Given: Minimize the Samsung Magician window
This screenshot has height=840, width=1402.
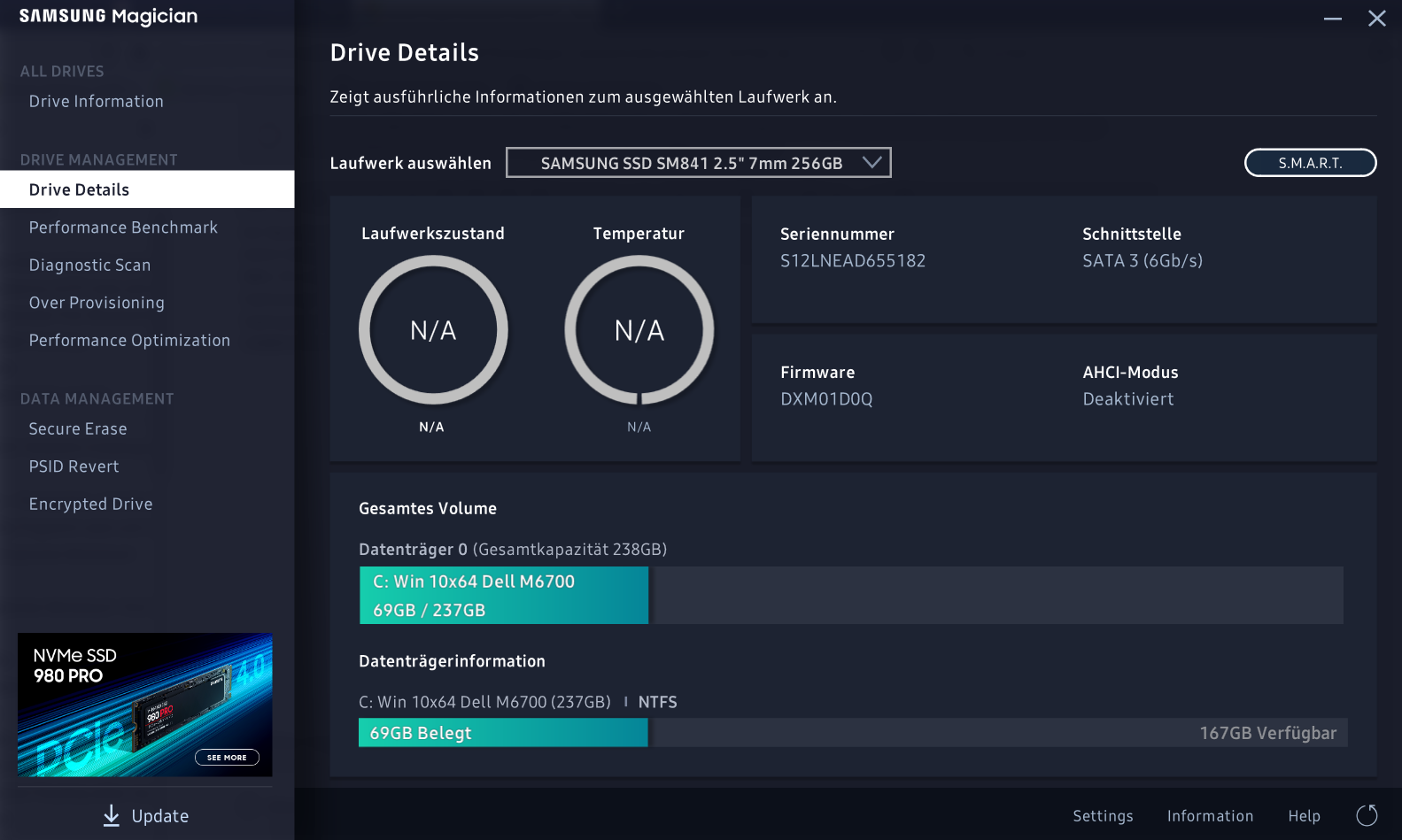Looking at the screenshot, I should [1332, 19].
